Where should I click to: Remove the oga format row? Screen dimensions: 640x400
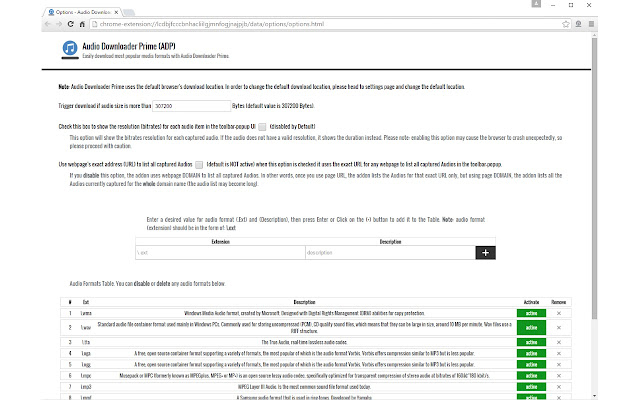559,353
